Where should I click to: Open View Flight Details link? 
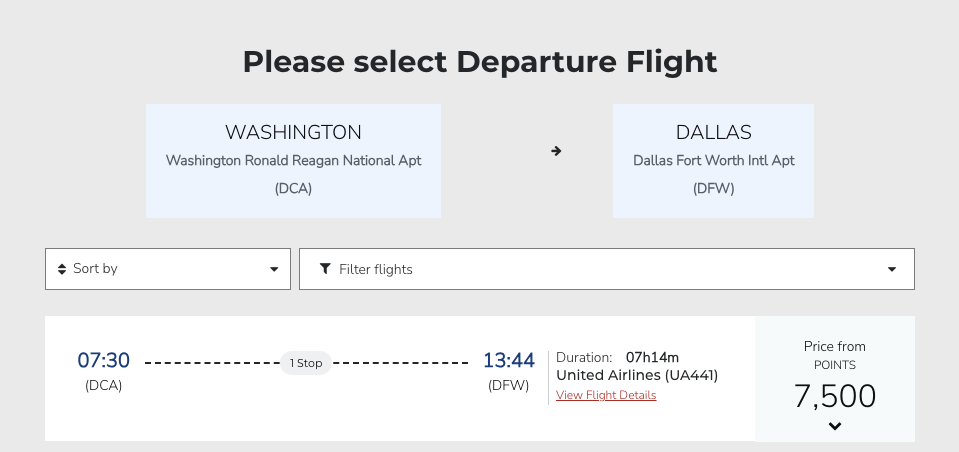tap(606, 395)
